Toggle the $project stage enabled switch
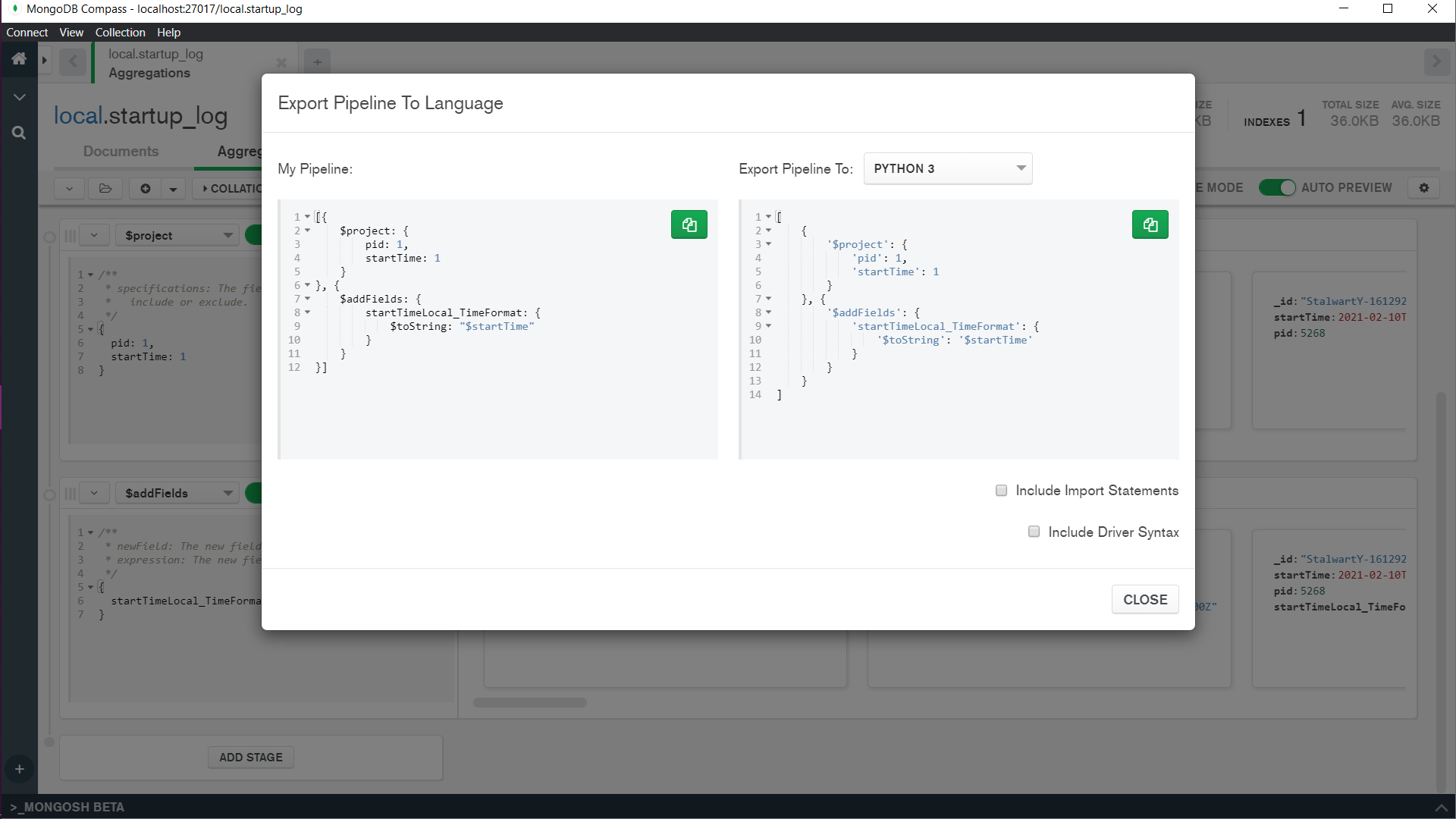 coord(254,235)
